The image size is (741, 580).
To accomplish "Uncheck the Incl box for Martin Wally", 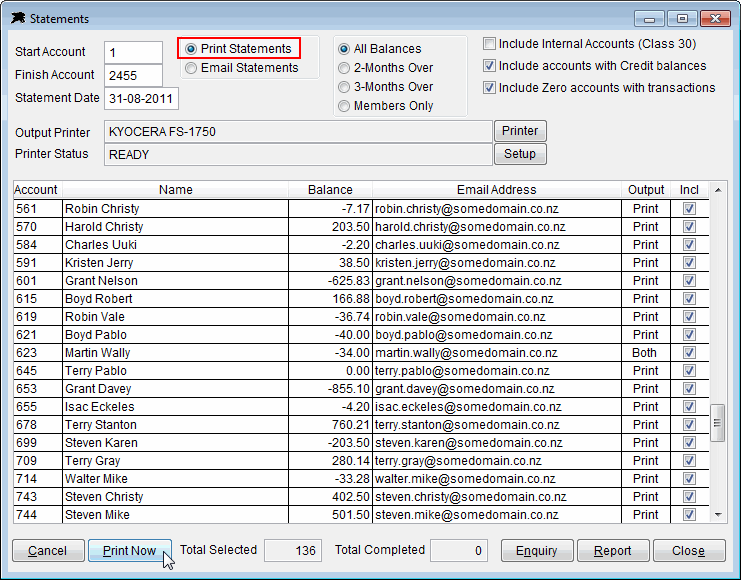I will [689, 353].
